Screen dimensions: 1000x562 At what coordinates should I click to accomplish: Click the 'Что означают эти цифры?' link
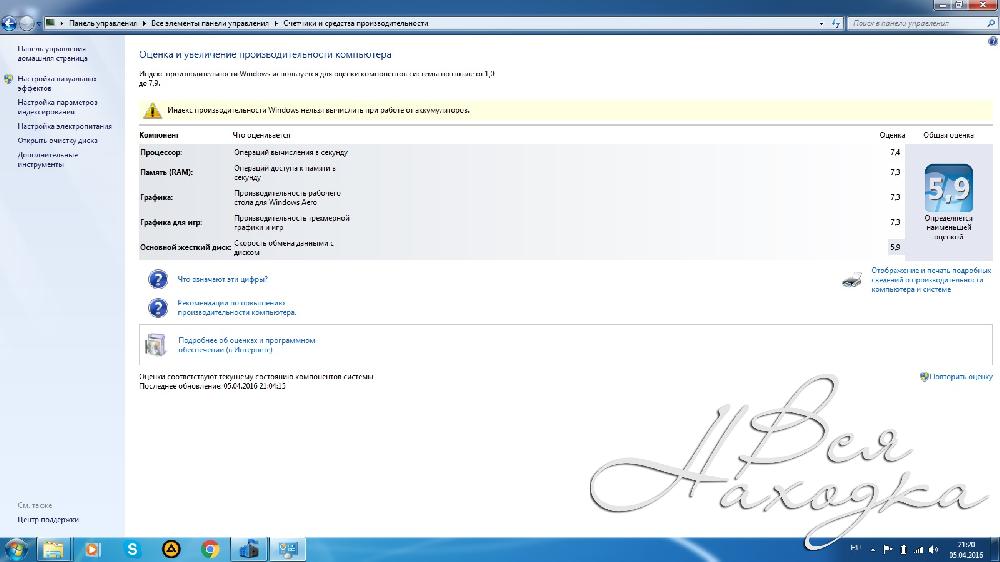click(222, 279)
